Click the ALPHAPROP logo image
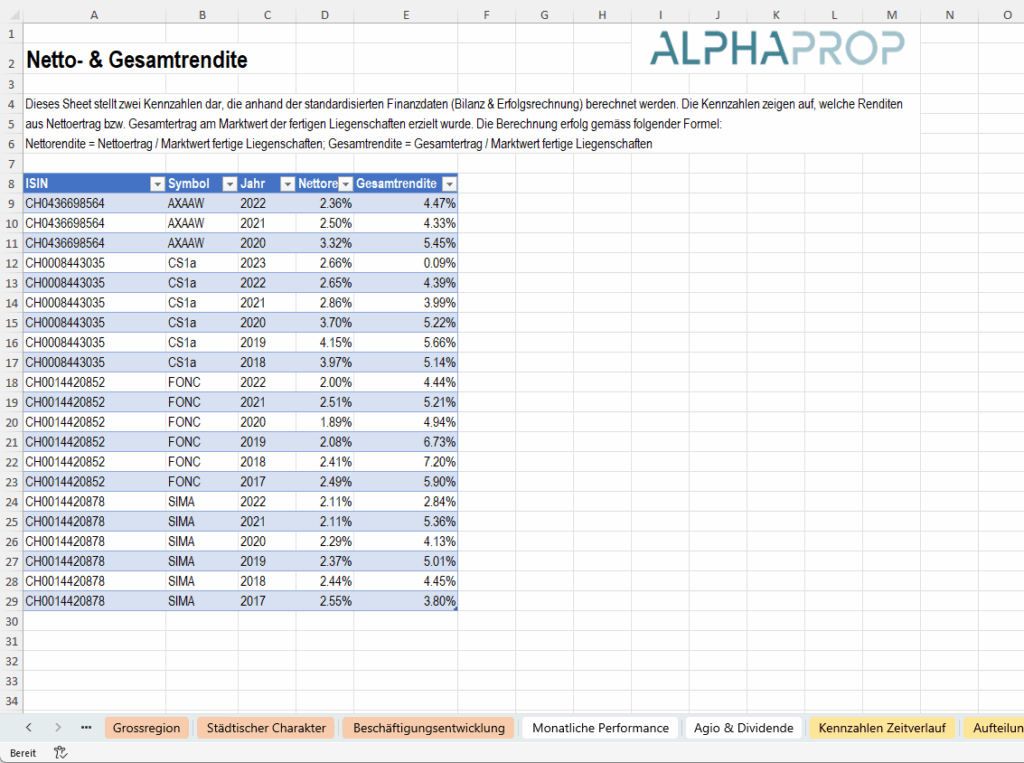The width and height of the screenshot is (1024, 763). pos(777,48)
